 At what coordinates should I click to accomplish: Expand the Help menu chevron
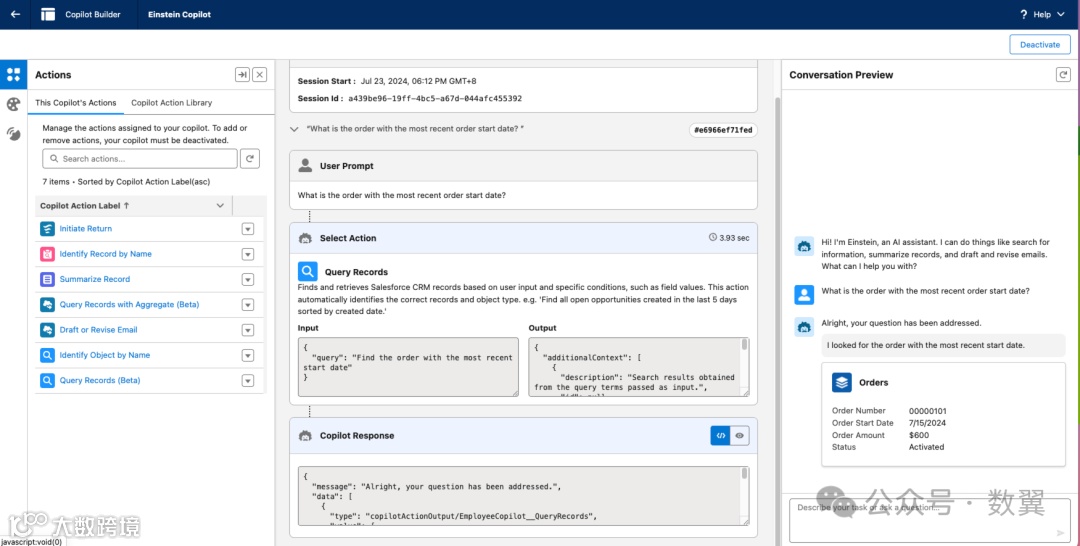(x=1061, y=14)
